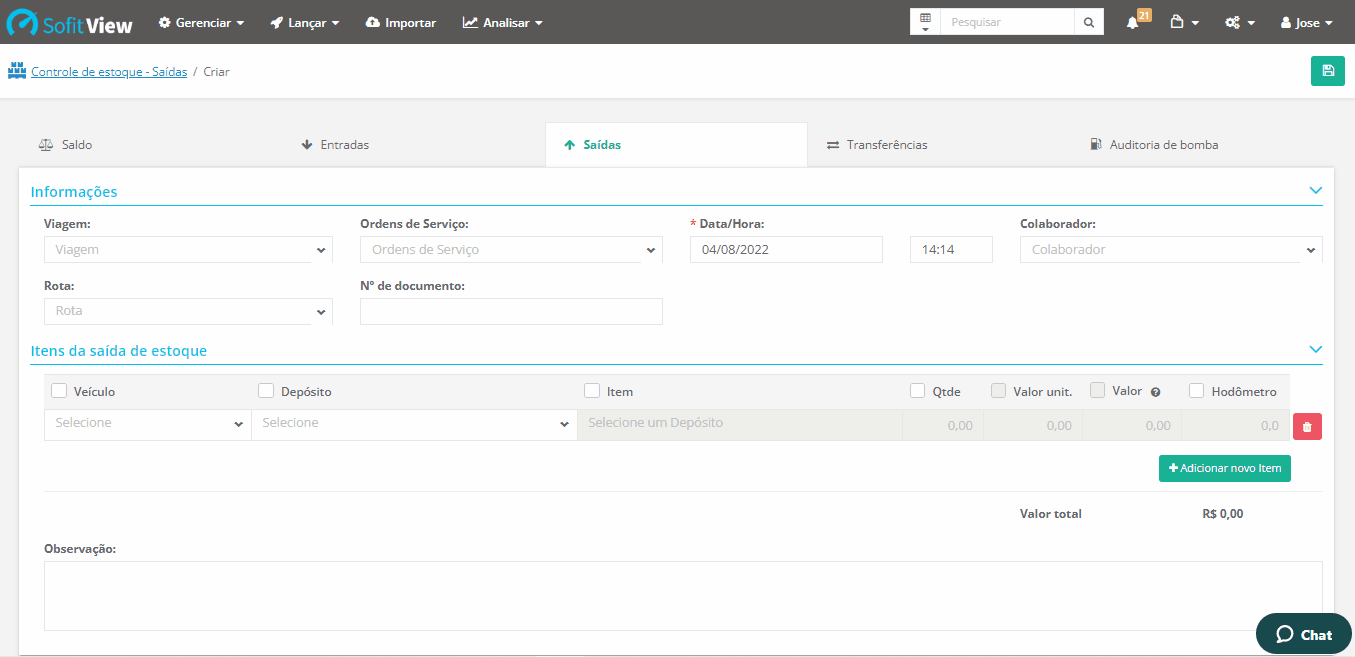Click the green save icon button
The image size is (1355, 657).
[1328, 71]
